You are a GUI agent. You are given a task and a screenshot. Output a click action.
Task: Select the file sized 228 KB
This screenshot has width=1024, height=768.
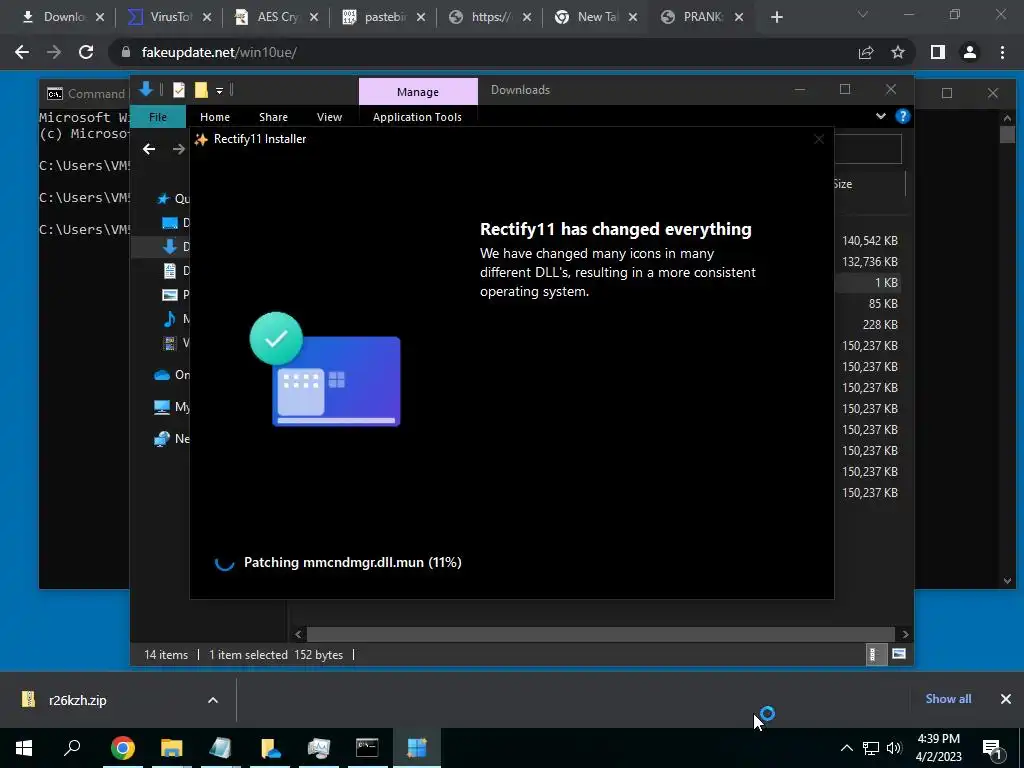(880, 325)
